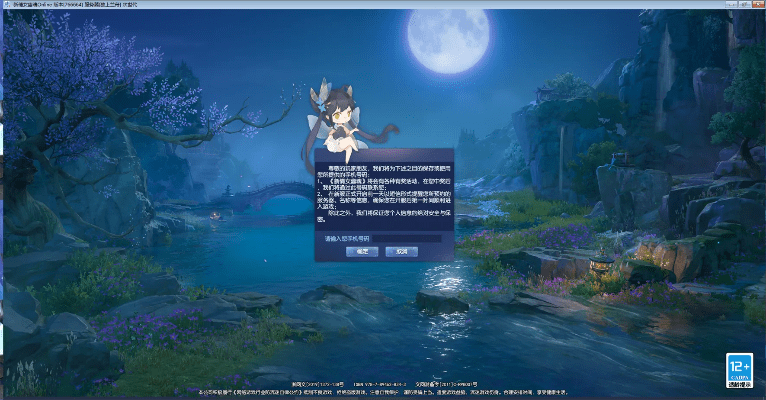Click the full moon in the sky
The height and width of the screenshot is (400, 766).
447,40
